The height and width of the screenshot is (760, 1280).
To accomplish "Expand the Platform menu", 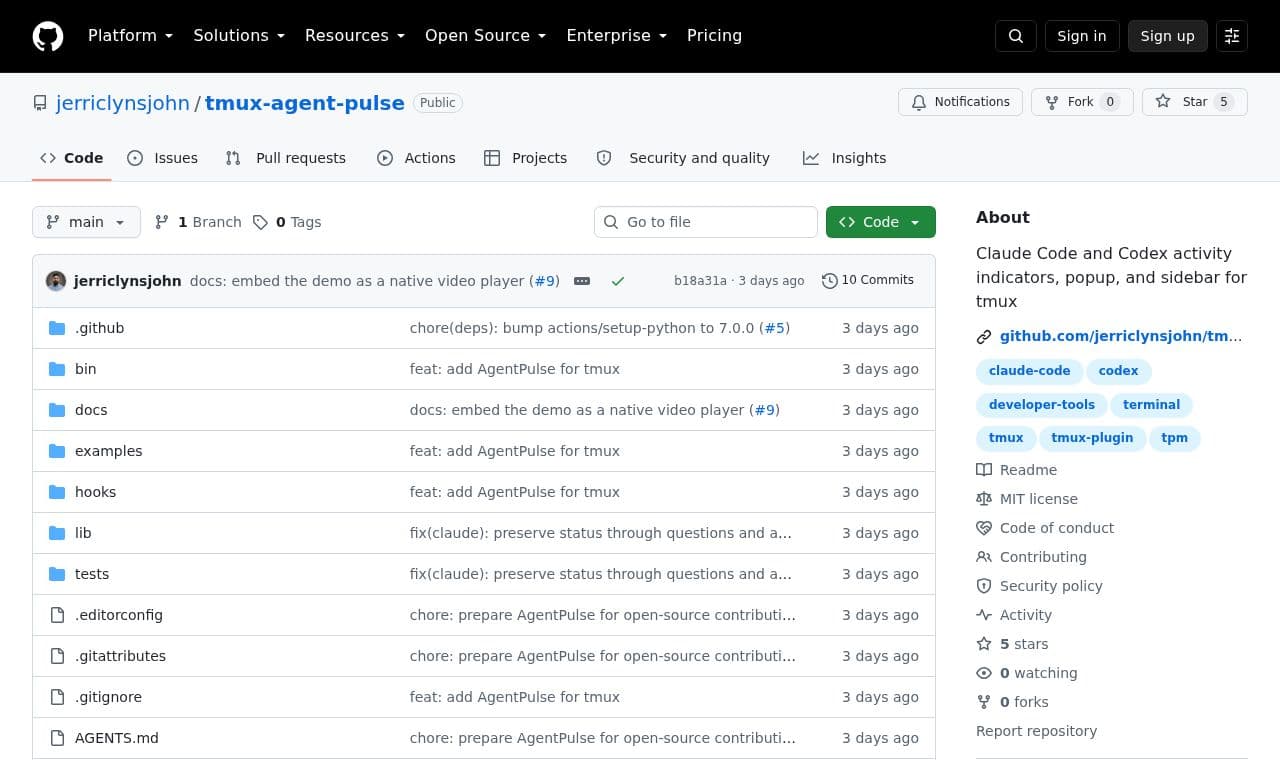I will (131, 36).
